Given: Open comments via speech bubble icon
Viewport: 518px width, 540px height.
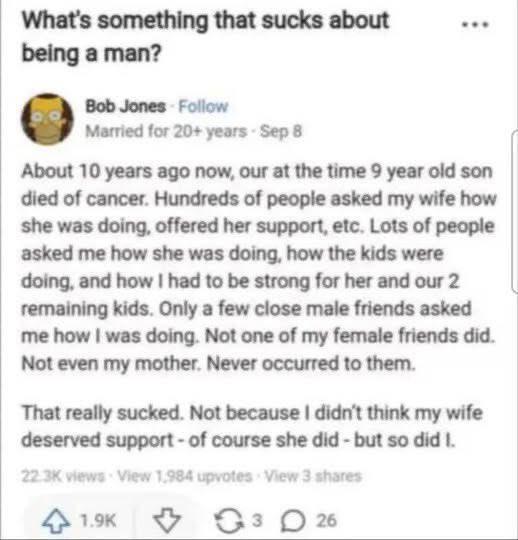Looking at the screenshot, I should pos(293,521).
